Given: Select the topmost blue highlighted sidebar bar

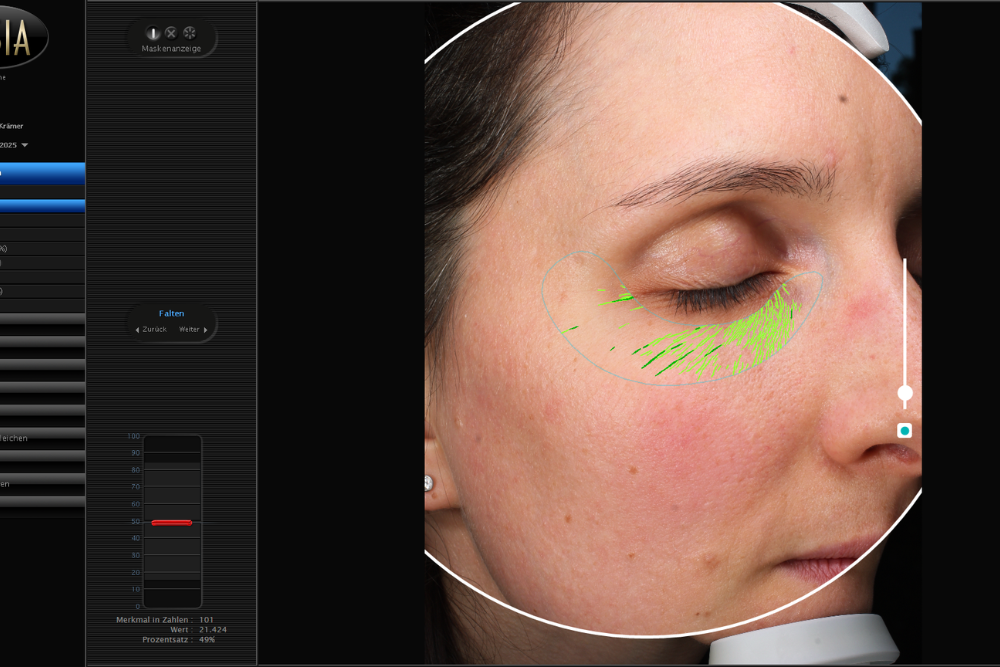Looking at the screenshot, I should tap(42, 173).
